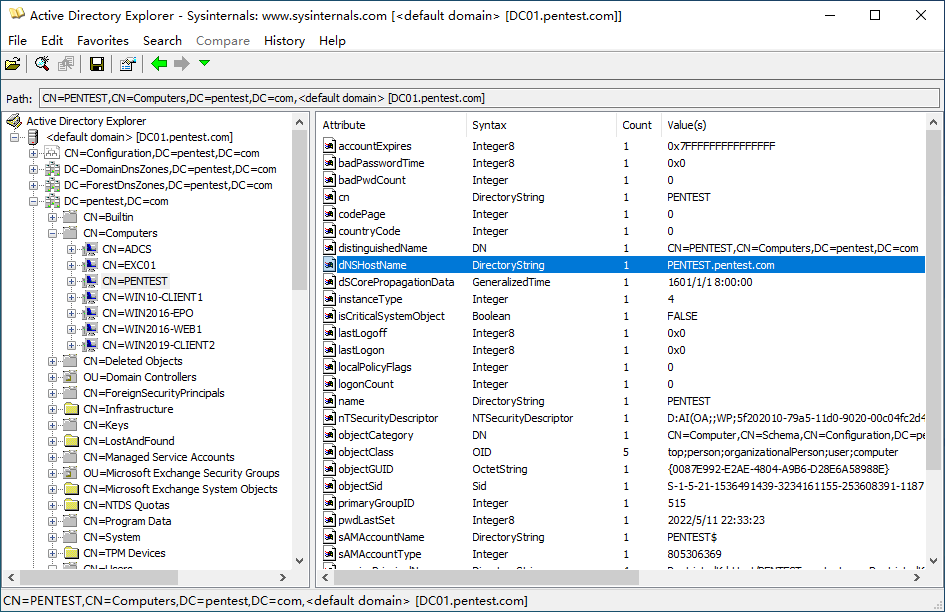The width and height of the screenshot is (945, 612).
Task: Click the folder icon for CN=NTDS Quotas
Action: tap(71, 505)
